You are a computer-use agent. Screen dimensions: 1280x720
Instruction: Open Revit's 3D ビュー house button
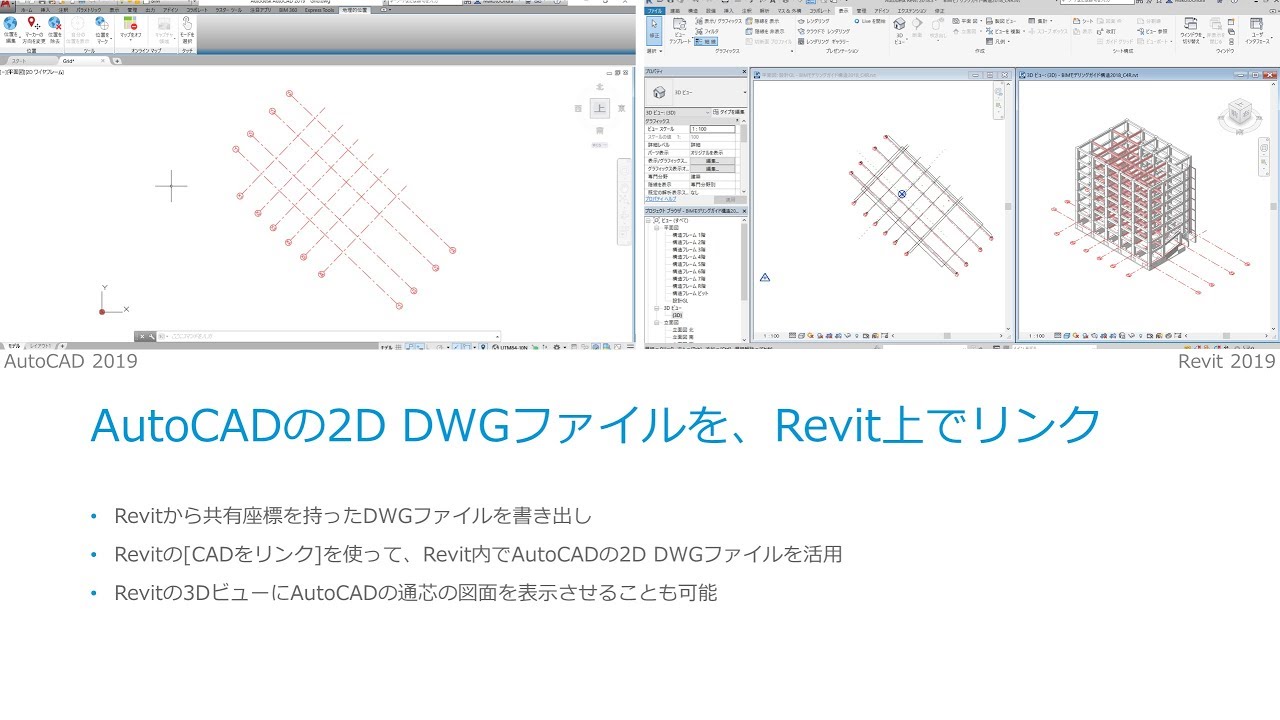pos(899,30)
